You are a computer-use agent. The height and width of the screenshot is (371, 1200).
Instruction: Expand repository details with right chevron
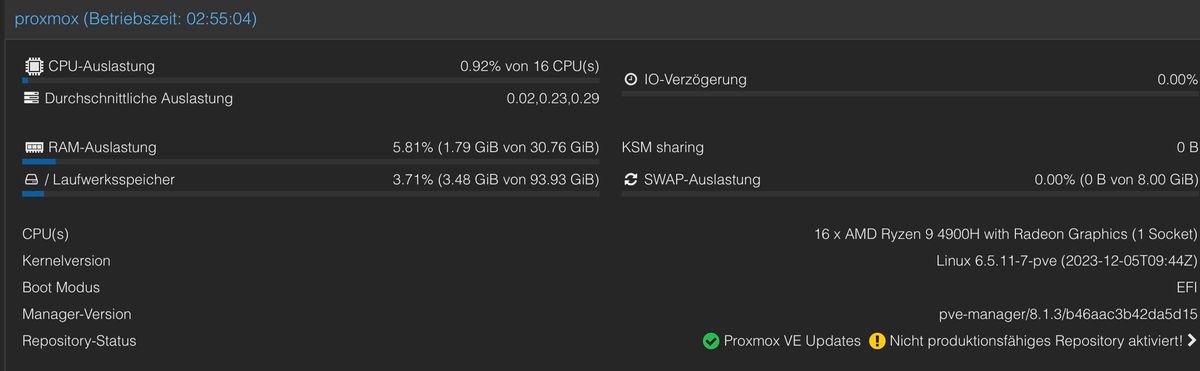pos(1192,341)
